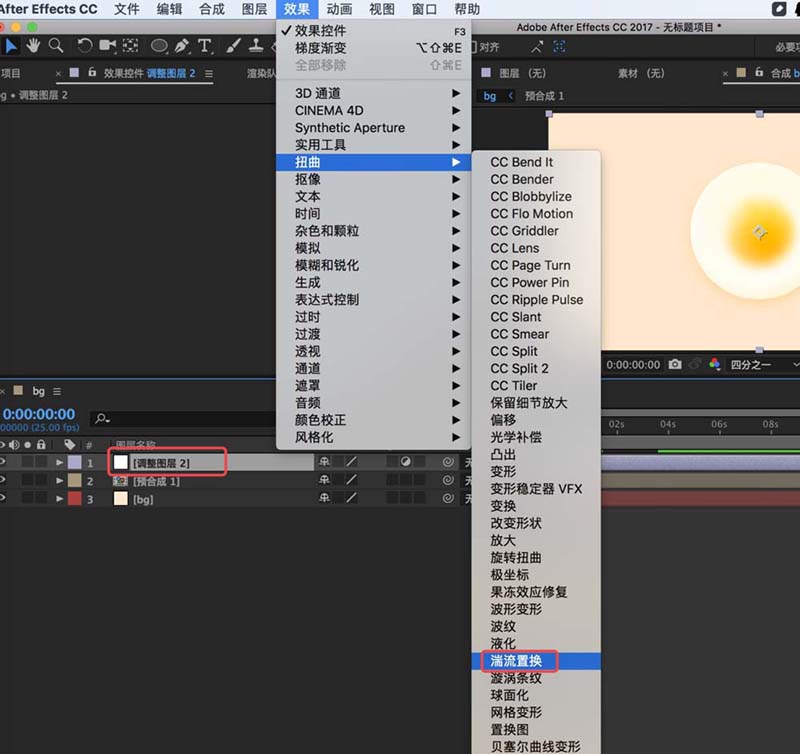800x754 pixels.
Task: Toggle shy switch for 预合成 1 layer
Action: (x=324, y=480)
